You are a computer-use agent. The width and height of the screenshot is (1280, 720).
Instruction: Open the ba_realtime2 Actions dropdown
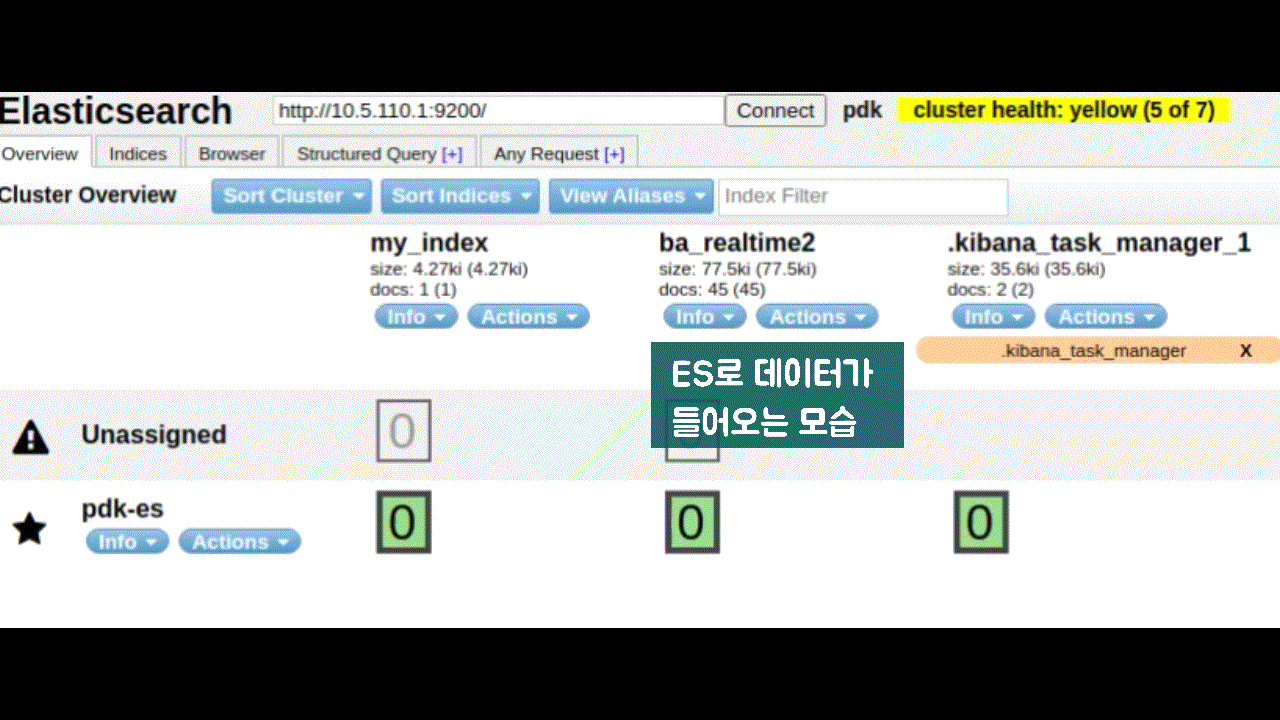click(x=817, y=317)
